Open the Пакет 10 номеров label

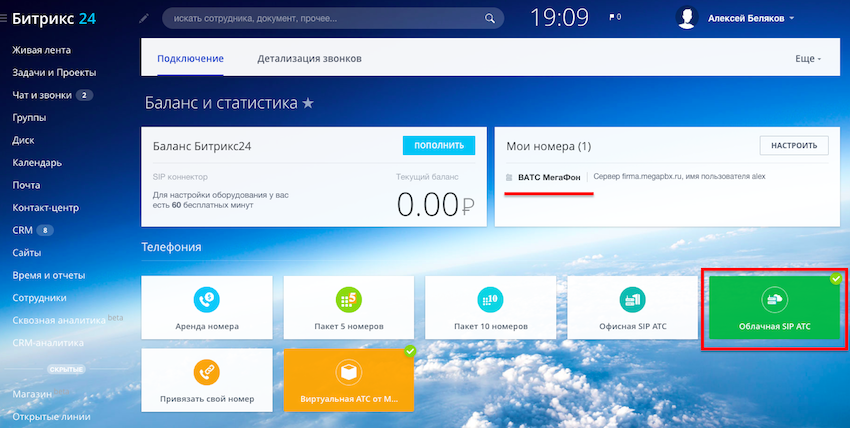point(491,327)
